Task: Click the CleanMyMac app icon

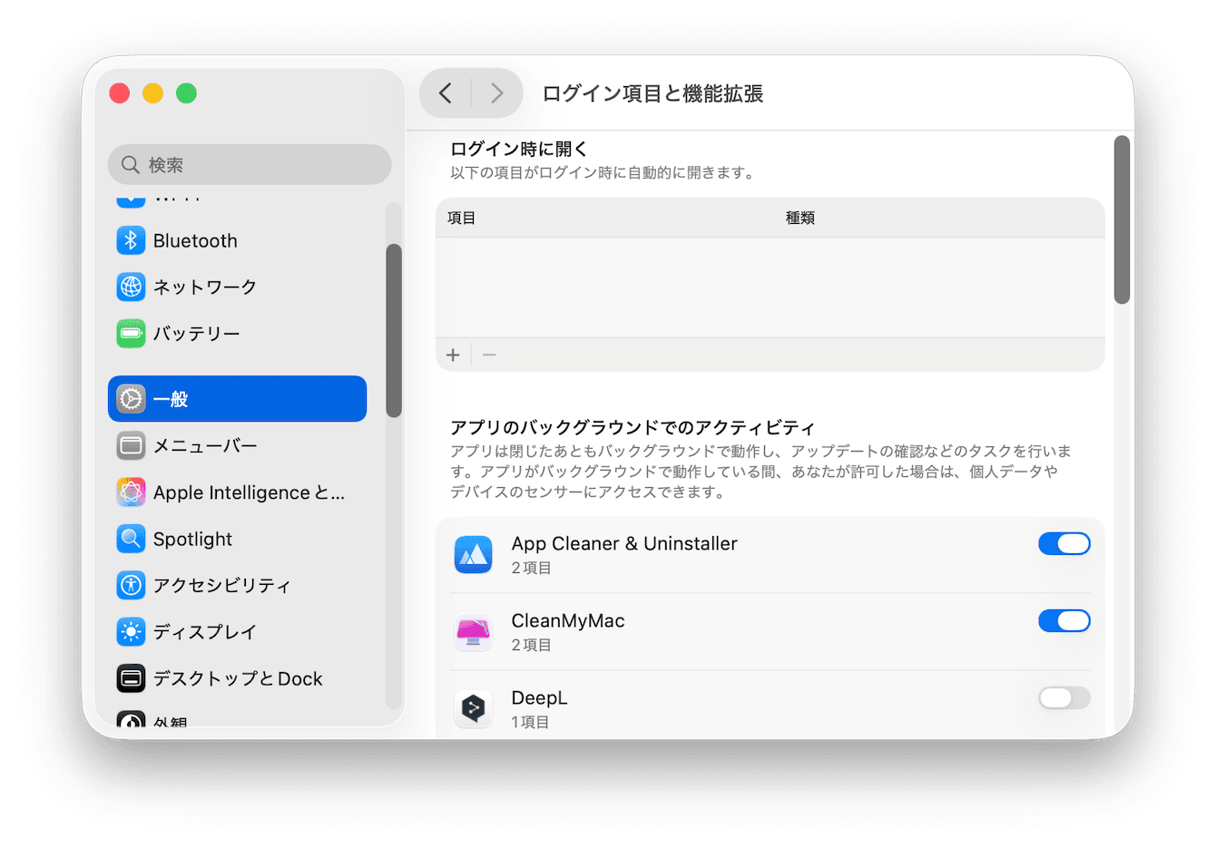Action: [x=473, y=630]
